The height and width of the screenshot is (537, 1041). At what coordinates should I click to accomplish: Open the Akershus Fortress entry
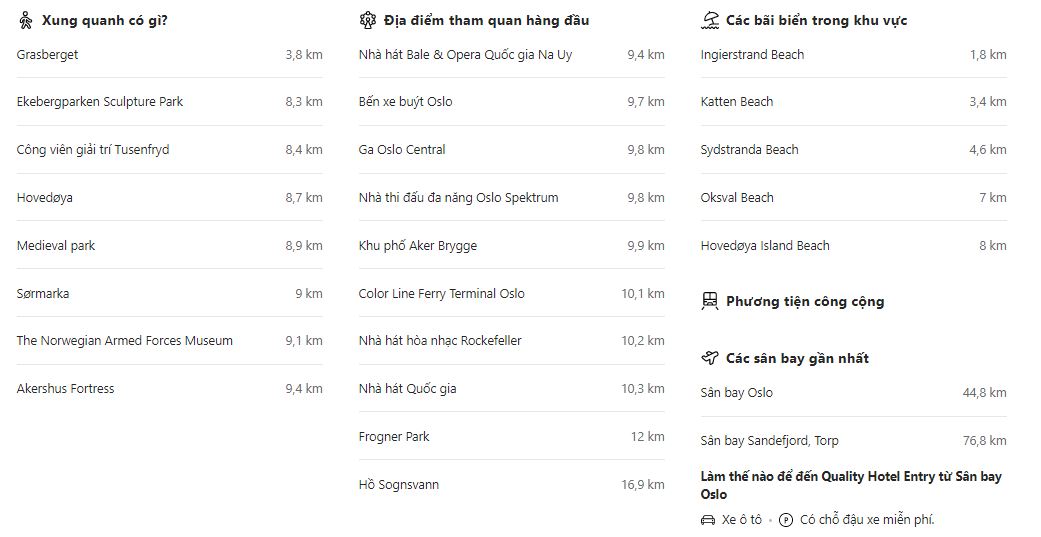pyautogui.click(x=169, y=389)
